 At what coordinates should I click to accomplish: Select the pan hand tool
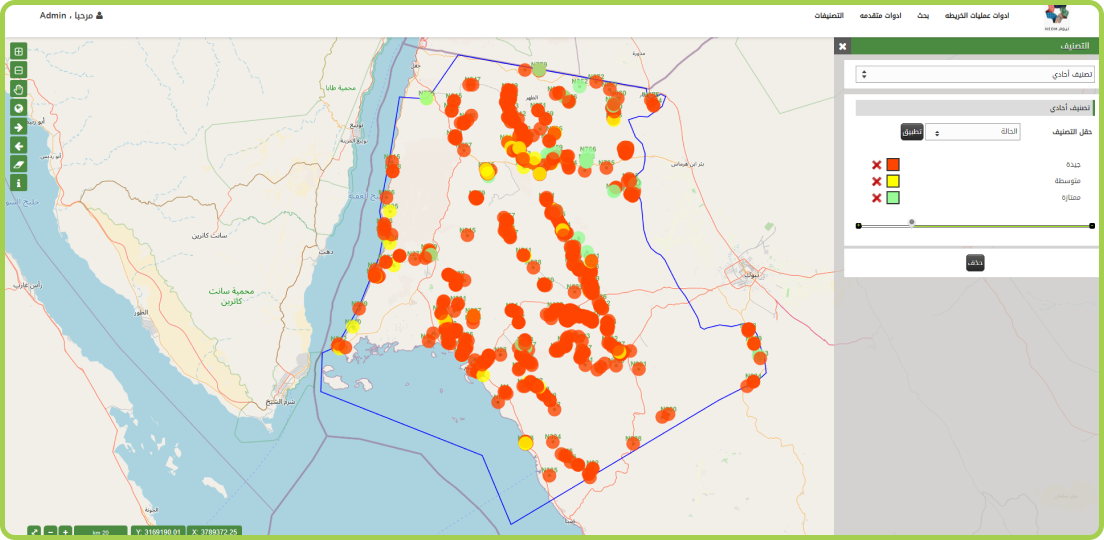(x=18, y=89)
